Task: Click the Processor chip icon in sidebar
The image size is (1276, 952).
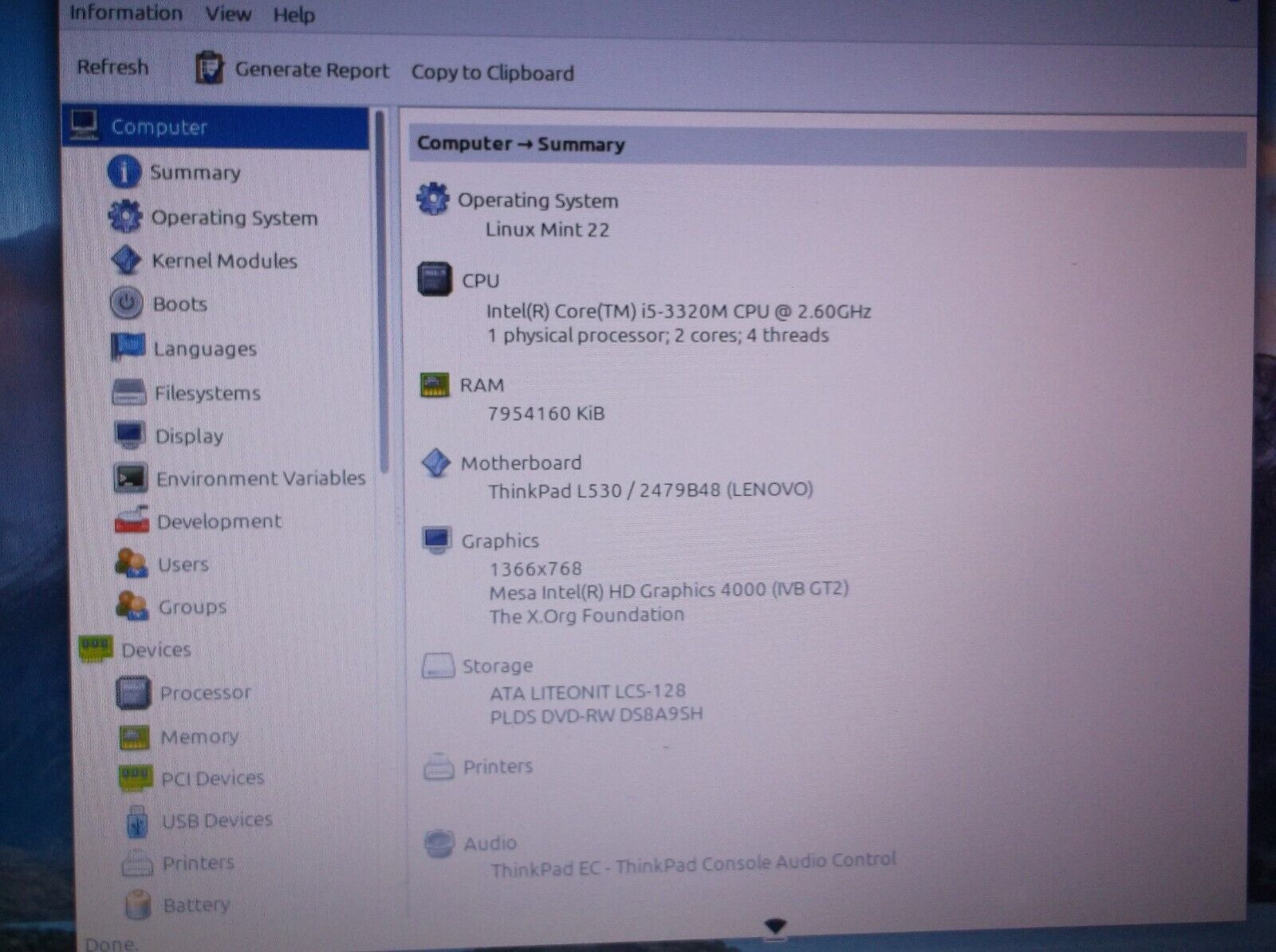Action: pos(133,693)
